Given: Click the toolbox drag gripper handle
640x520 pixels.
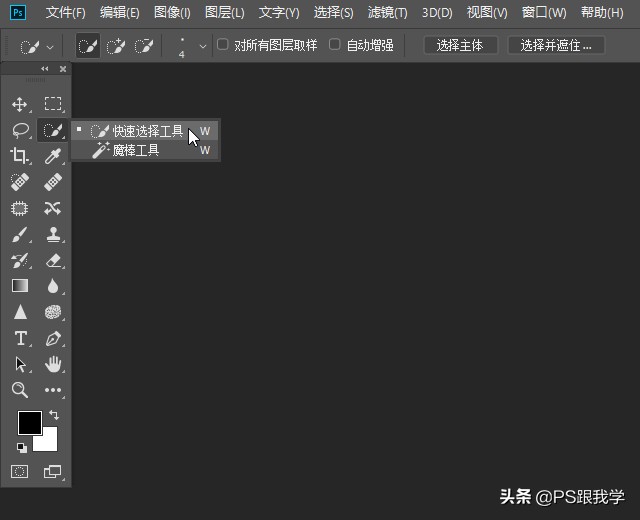Looking at the screenshot, I should tap(36, 80).
